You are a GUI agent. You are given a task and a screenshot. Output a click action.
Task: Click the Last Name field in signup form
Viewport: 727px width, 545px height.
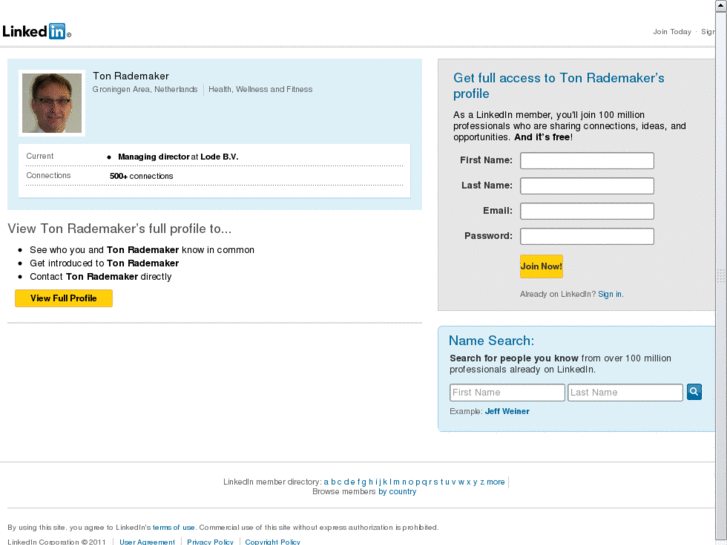(587, 186)
